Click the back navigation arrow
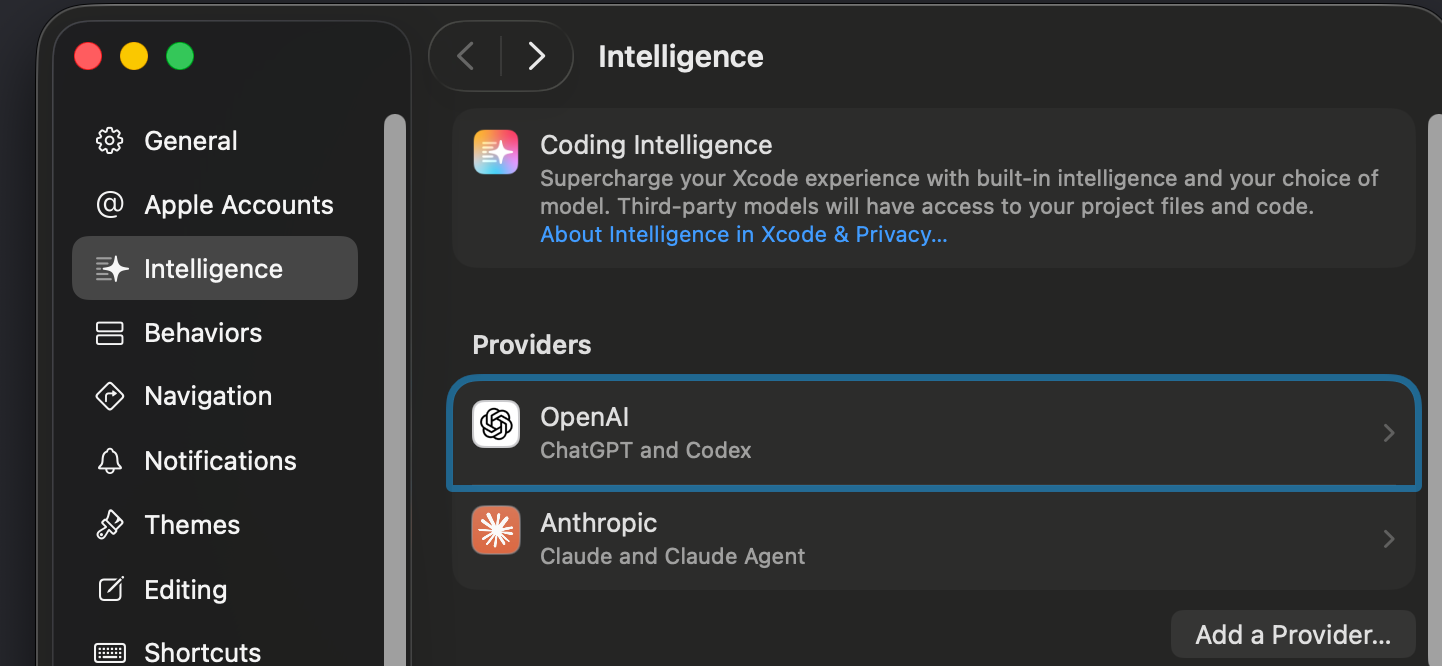 [x=464, y=56]
